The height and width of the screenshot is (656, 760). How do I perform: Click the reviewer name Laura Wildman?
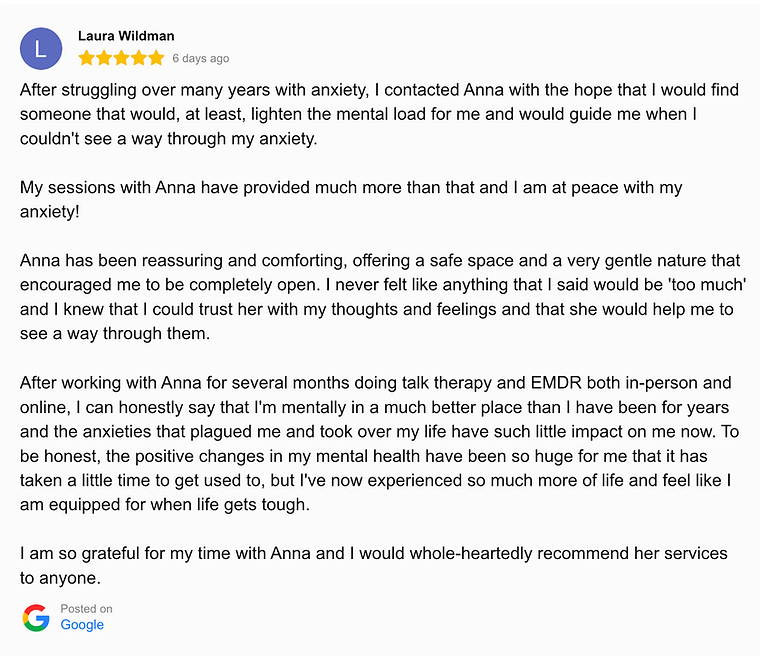(x=126, y=36)
